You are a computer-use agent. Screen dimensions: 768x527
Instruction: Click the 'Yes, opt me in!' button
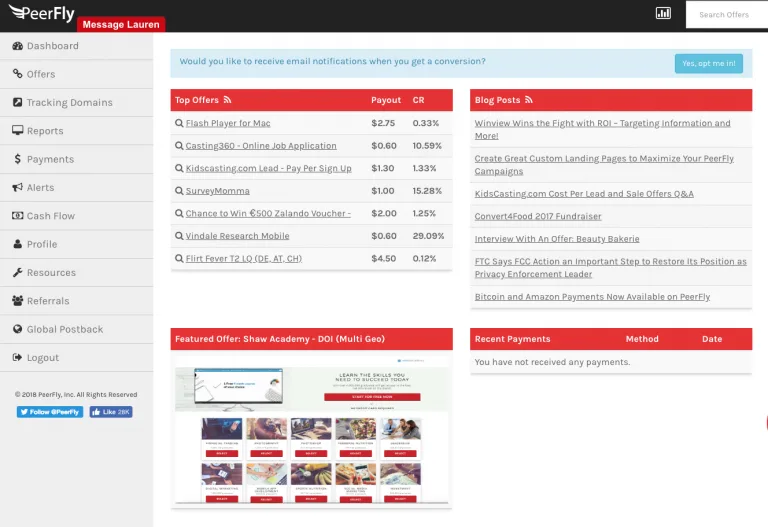click(709, 64)
